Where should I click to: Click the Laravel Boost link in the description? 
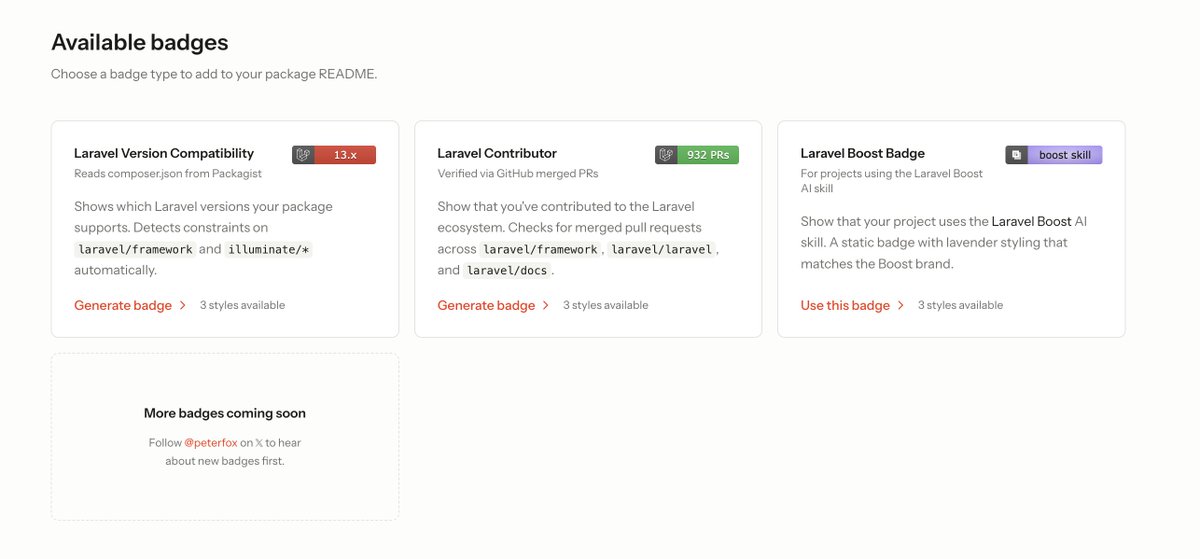tap(1031, 221)
